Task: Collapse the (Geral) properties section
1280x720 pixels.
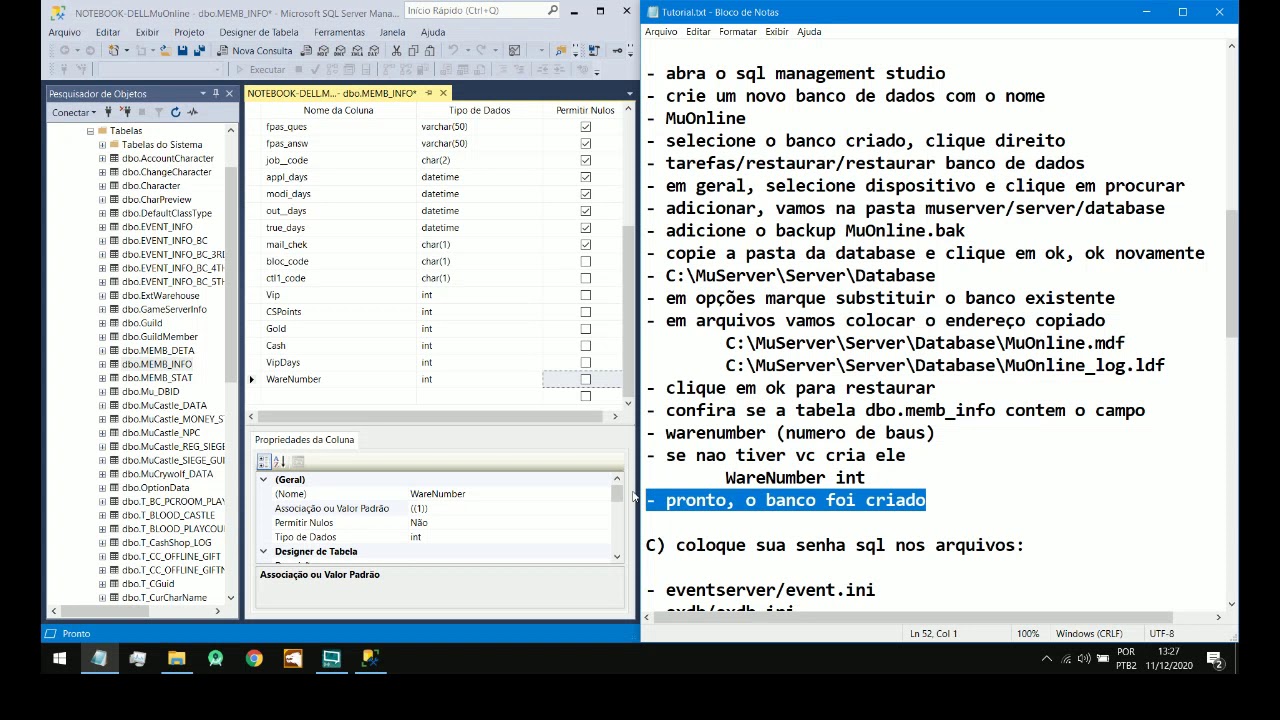Action: click(x=264, y=480)
